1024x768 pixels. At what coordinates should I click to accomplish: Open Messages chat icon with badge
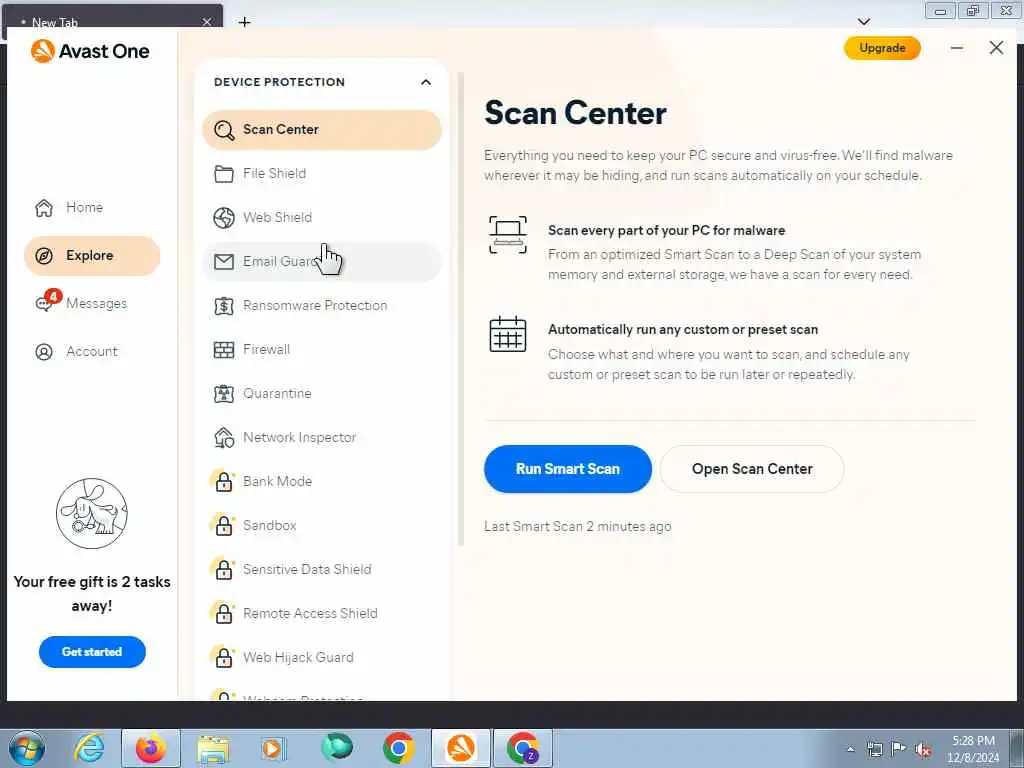[47, 301]
